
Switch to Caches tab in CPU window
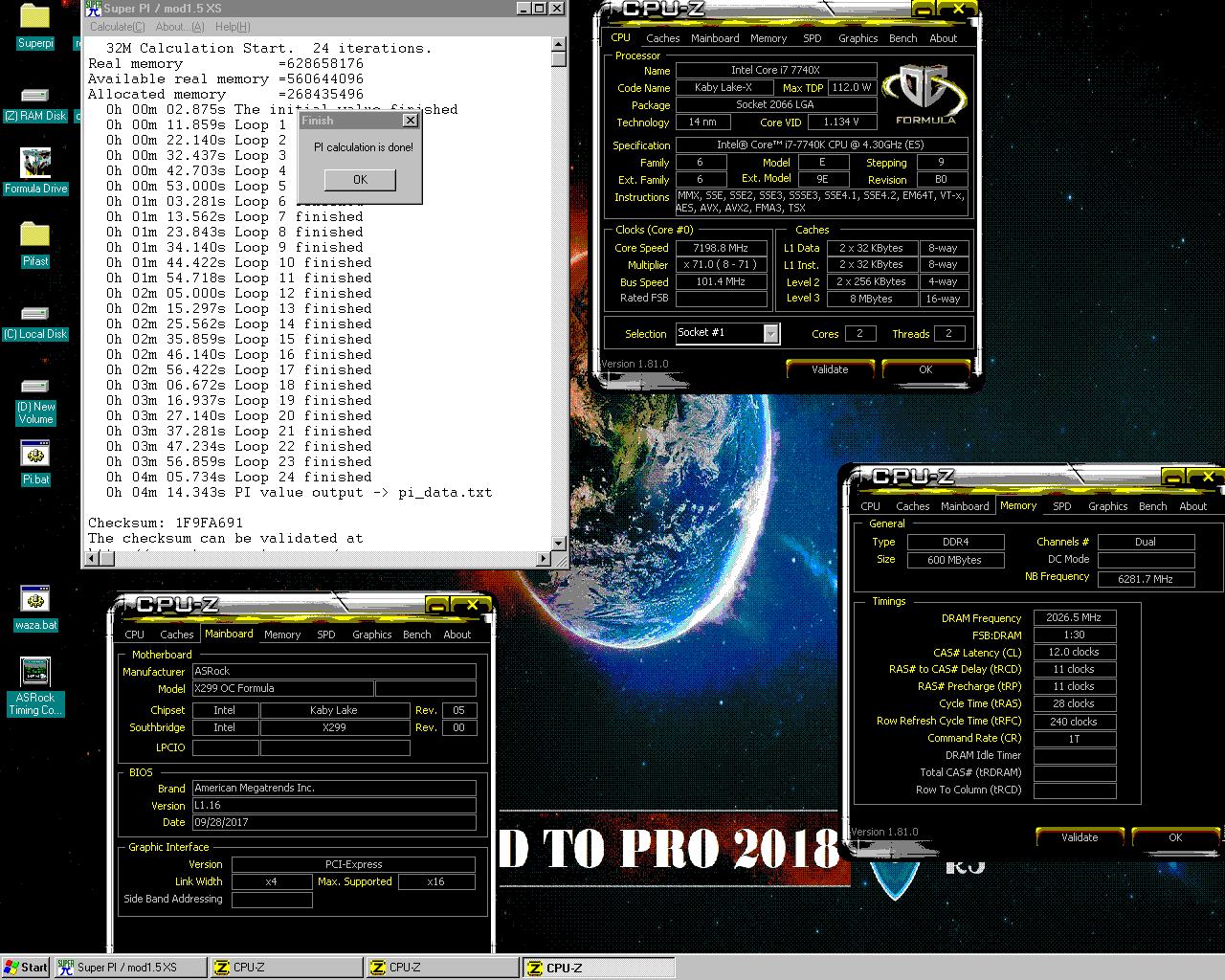click(x=662, y=38)
